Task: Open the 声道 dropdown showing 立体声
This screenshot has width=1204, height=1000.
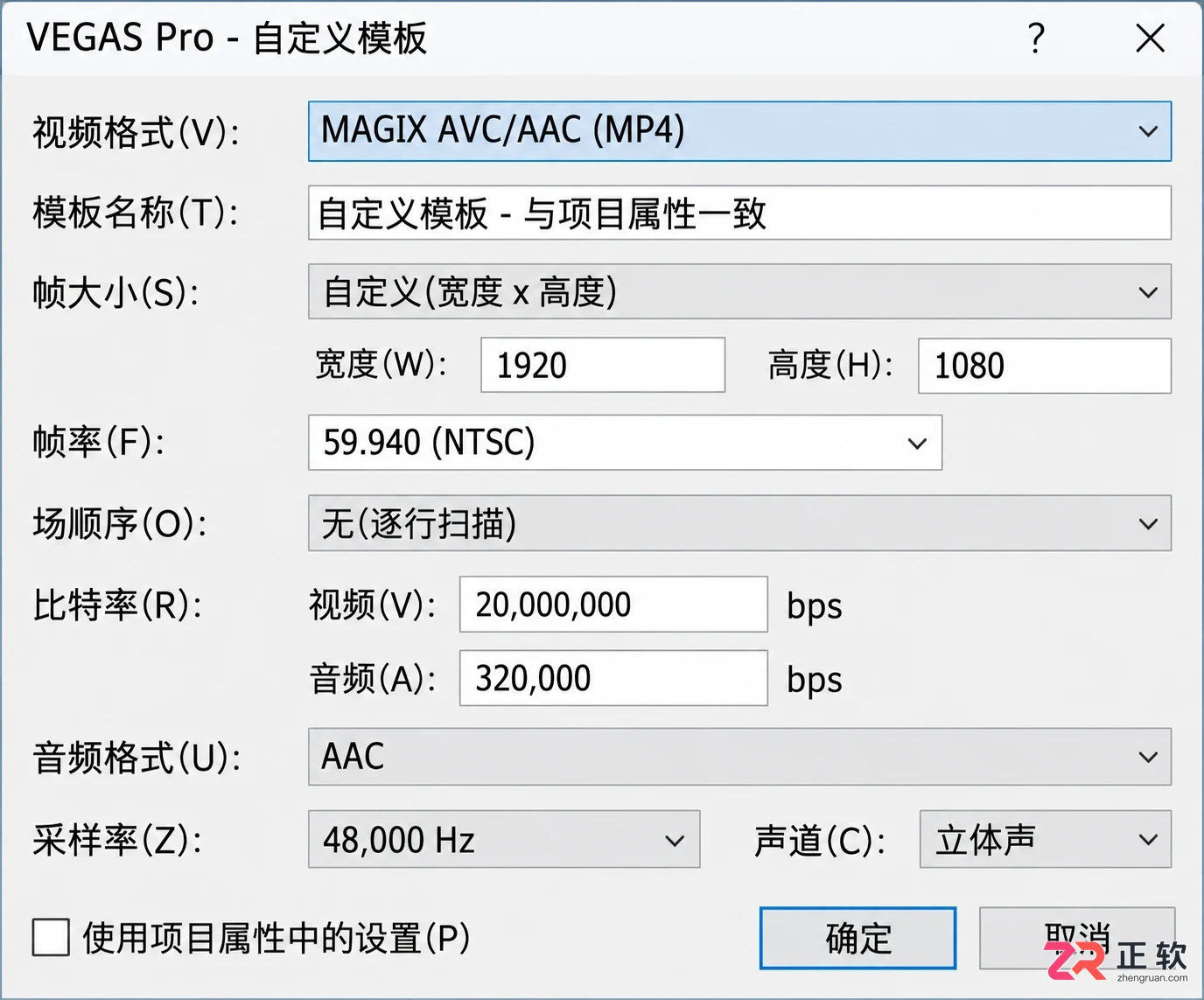Action: (x=1046, y=839)
